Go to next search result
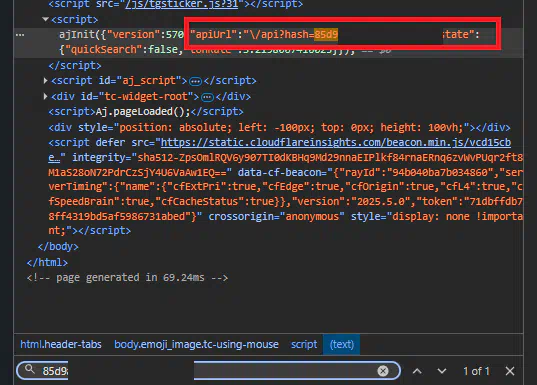537x385 pixels. pyautogui.click(x=442, y=371)
